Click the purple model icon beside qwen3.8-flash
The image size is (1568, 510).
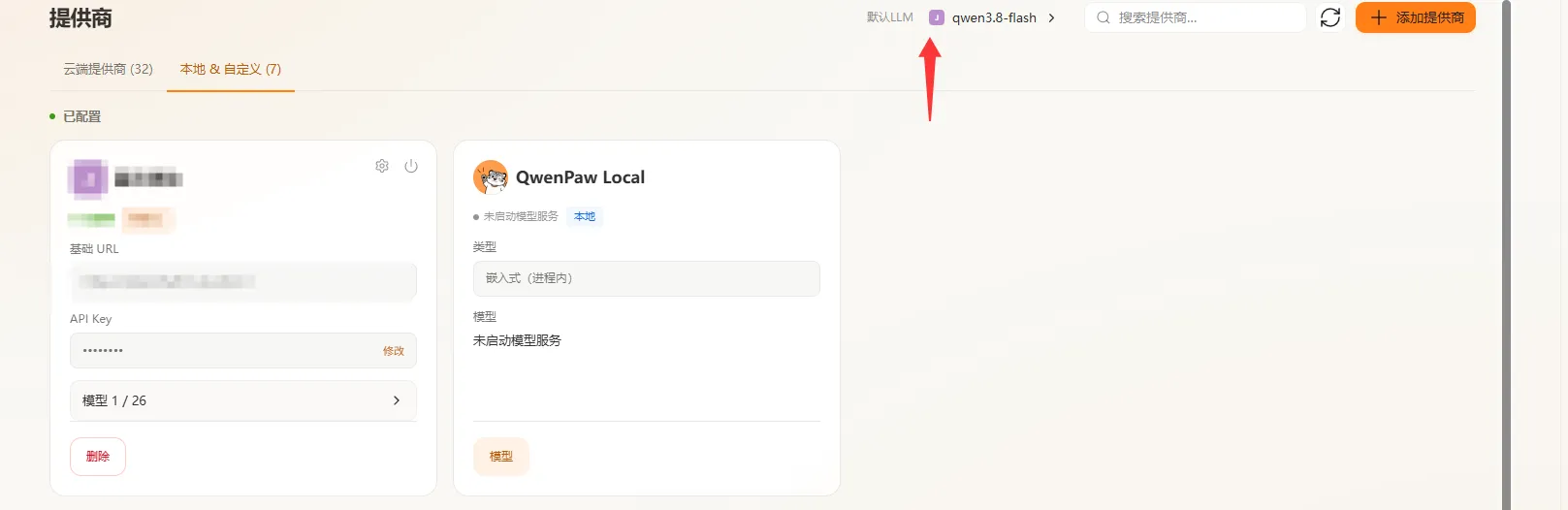click(x=937, y=17)
